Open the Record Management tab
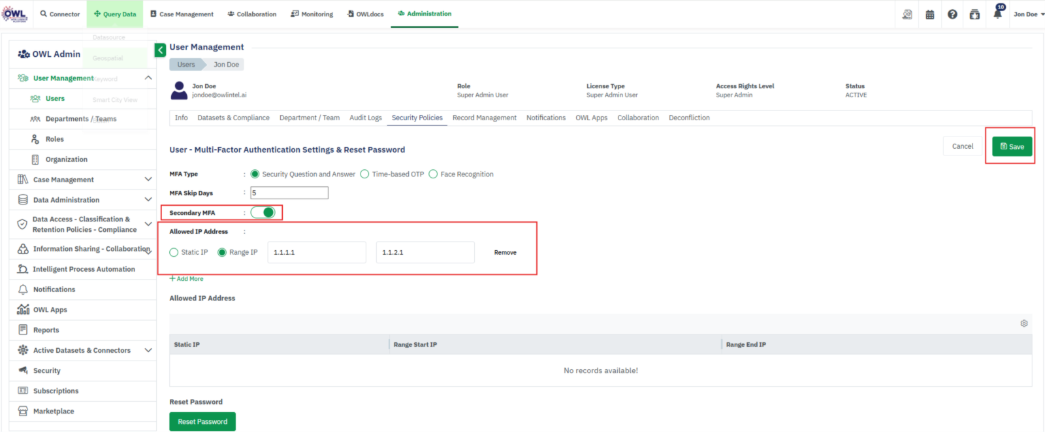 pyautogui.click(x=484, y=118)
